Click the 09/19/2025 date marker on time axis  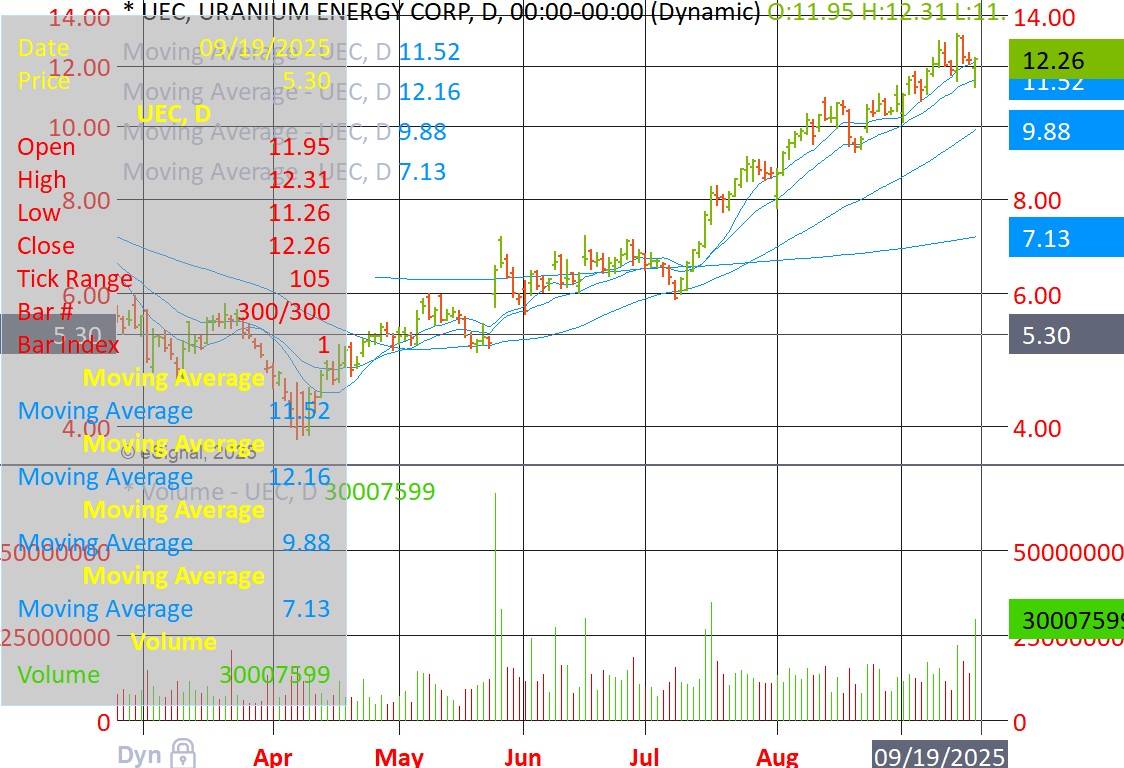pos(940,755)
